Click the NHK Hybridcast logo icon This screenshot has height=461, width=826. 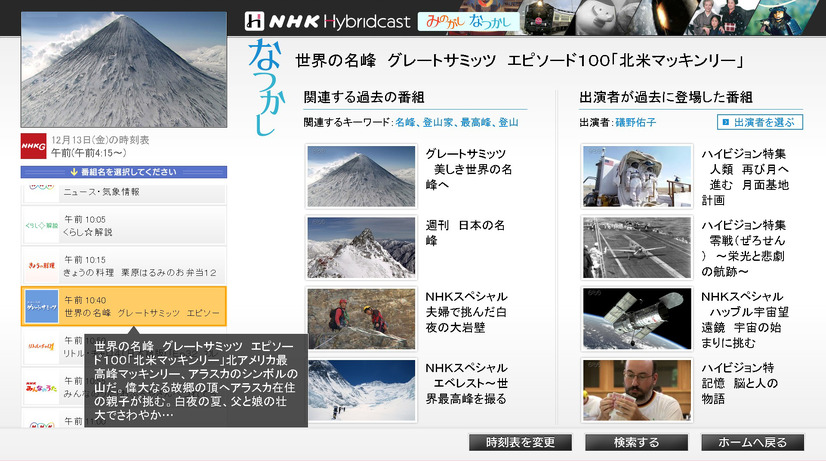point(254,21)
